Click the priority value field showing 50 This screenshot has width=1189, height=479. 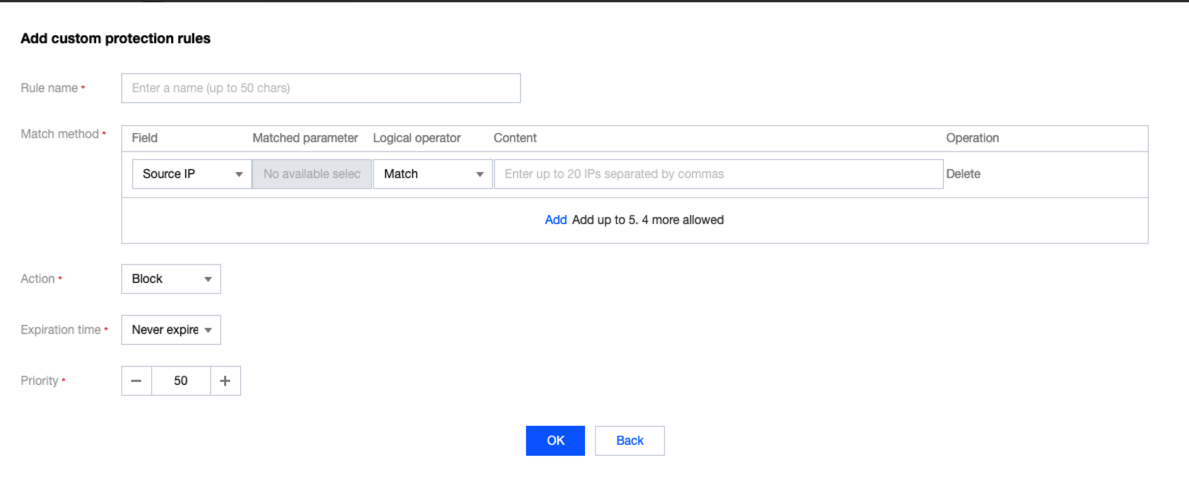(181, 381)
